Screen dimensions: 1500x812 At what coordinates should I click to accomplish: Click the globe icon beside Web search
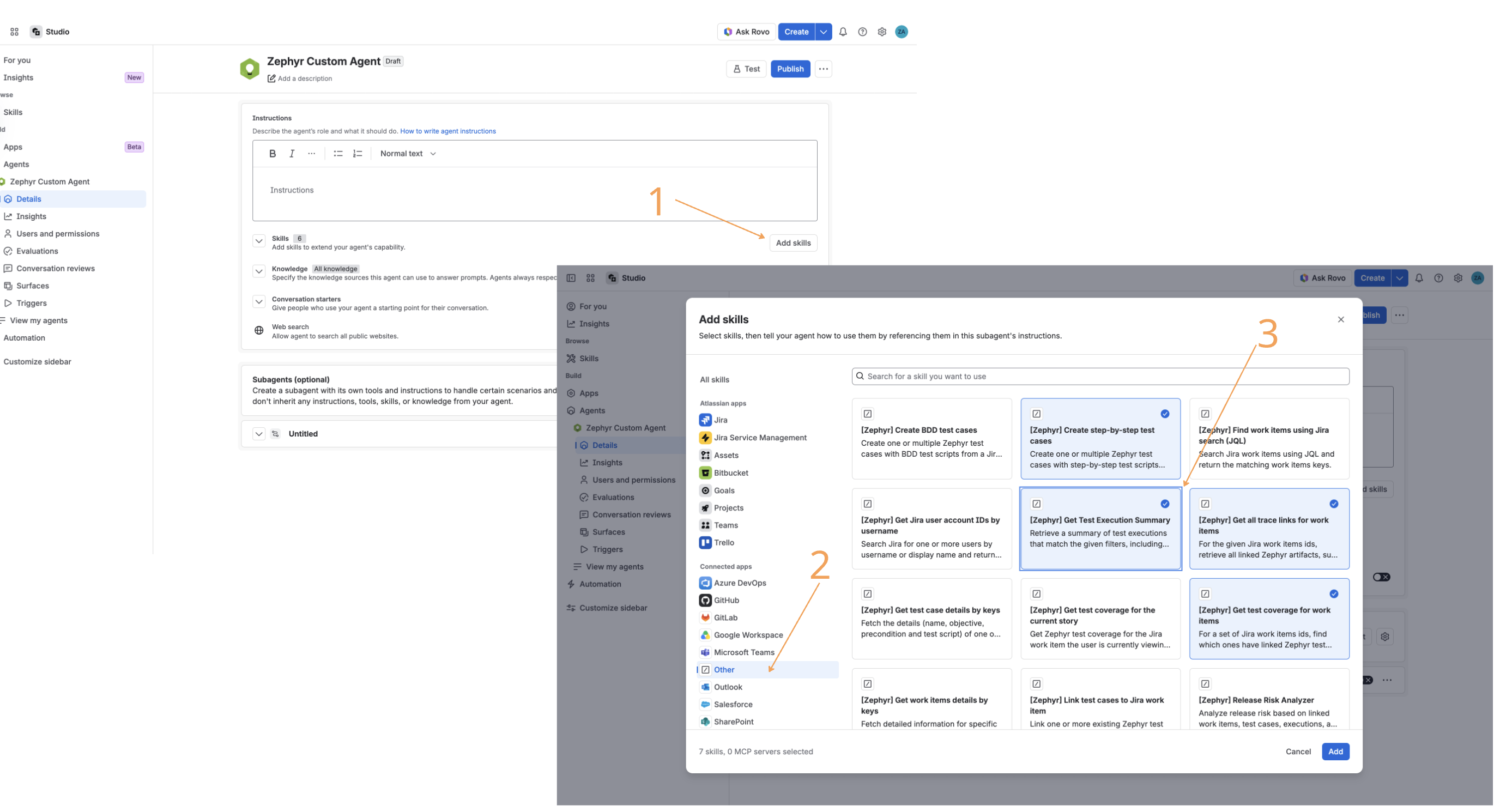point(259,331)
